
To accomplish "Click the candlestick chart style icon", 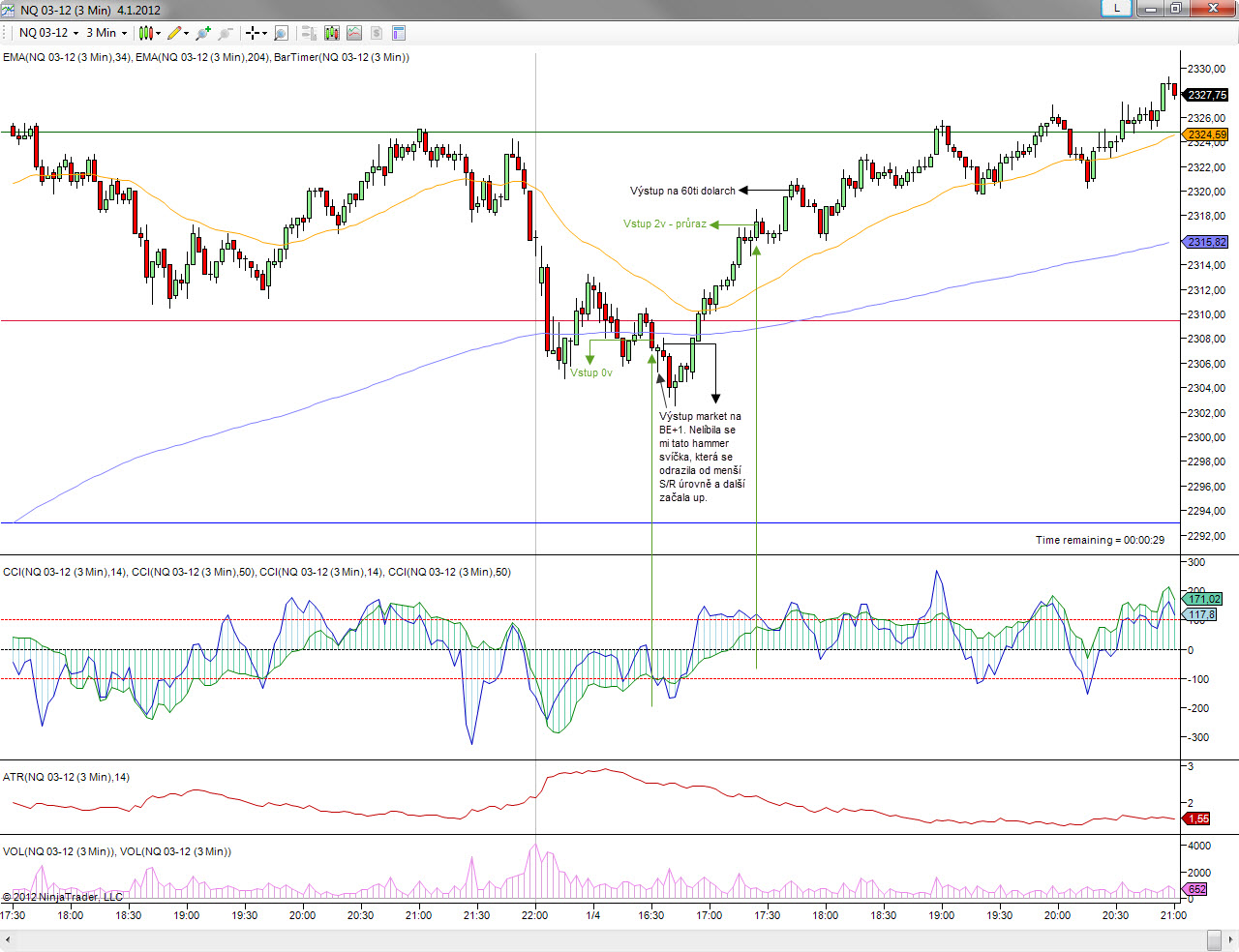I will pyautogui.click(x=144, y=33).
